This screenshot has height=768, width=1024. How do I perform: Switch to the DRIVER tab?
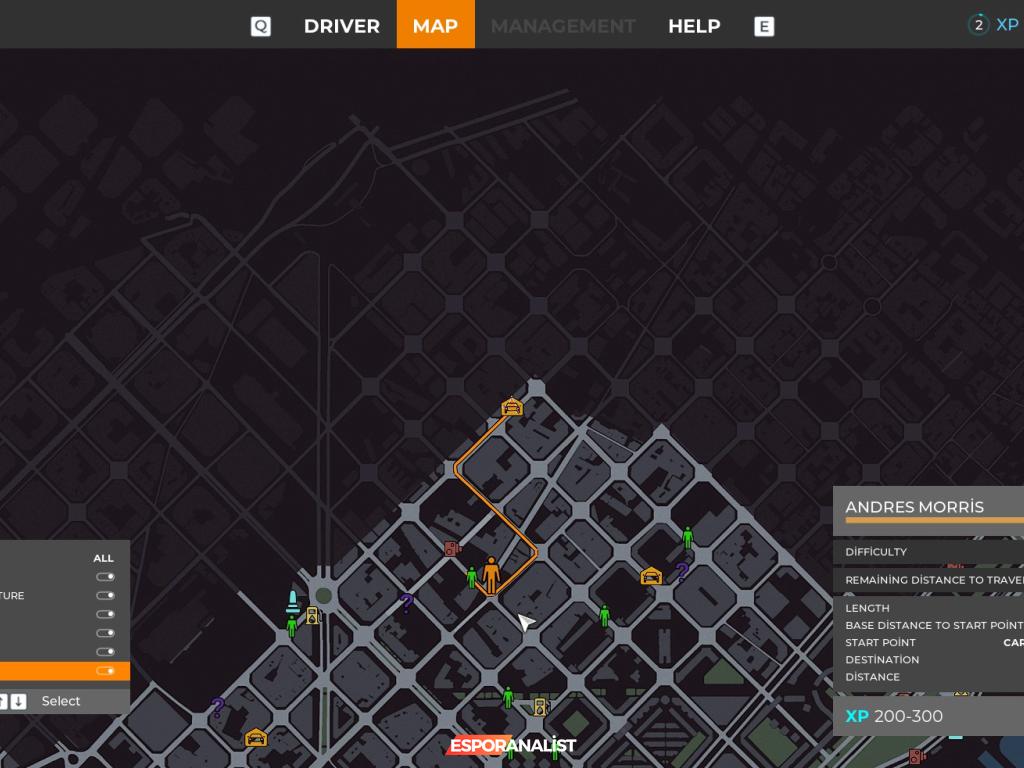pyautogui.click(x=341, y=26)
